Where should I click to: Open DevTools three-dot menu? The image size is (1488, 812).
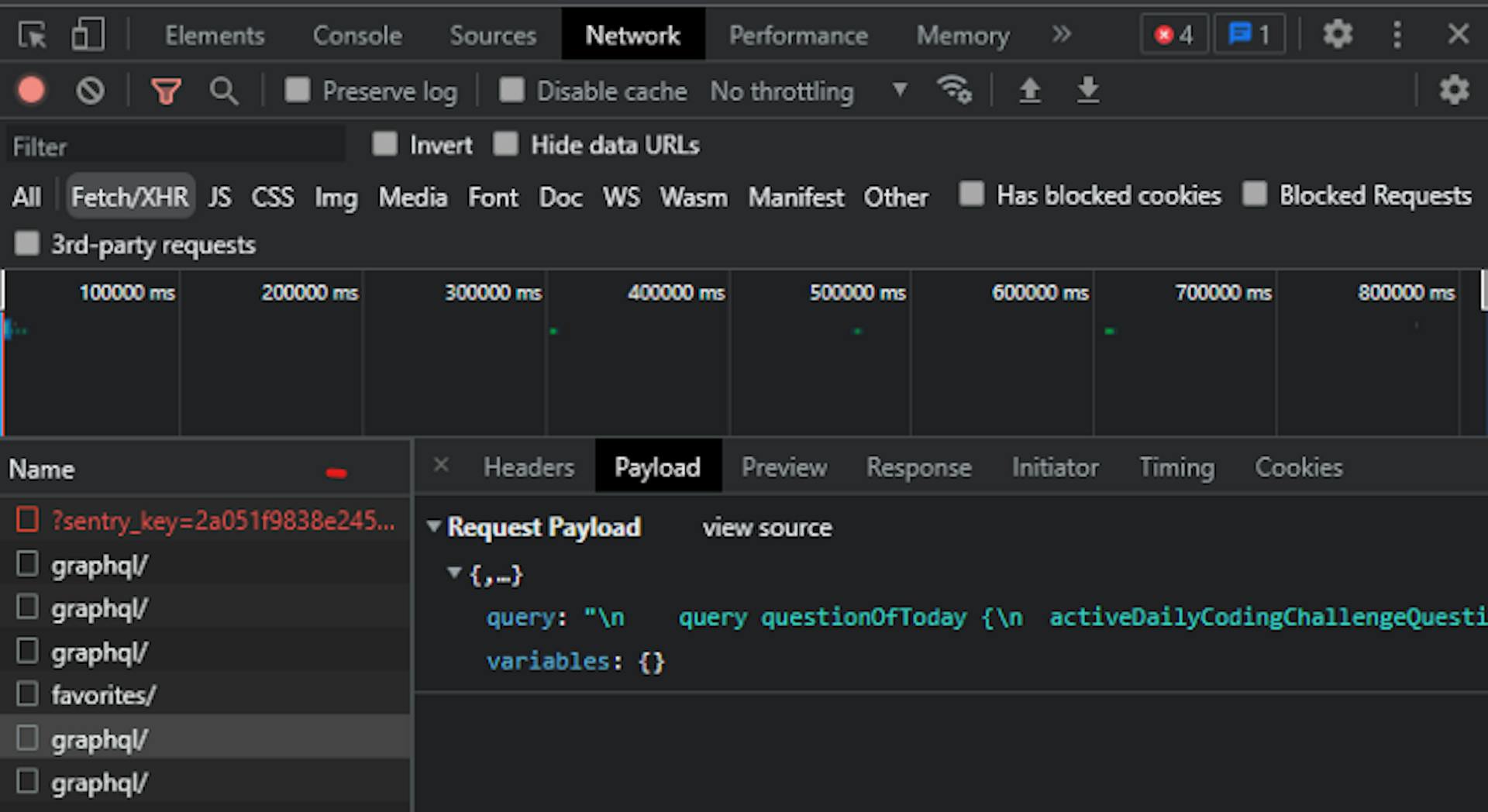click(x=1397, y=35)
